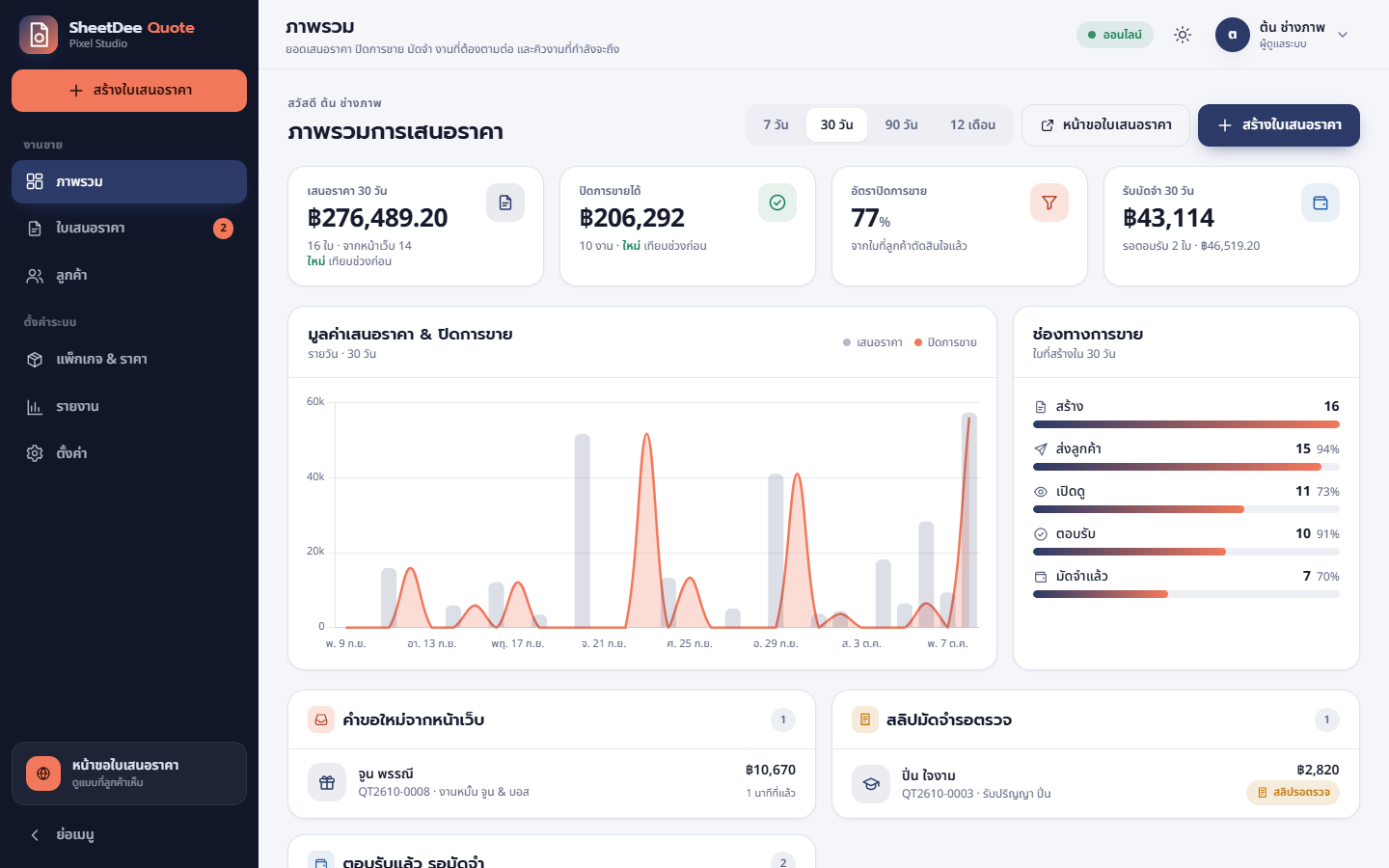Click the funnel icon on อัตราปิดการขาย card

coord(1049,203)
